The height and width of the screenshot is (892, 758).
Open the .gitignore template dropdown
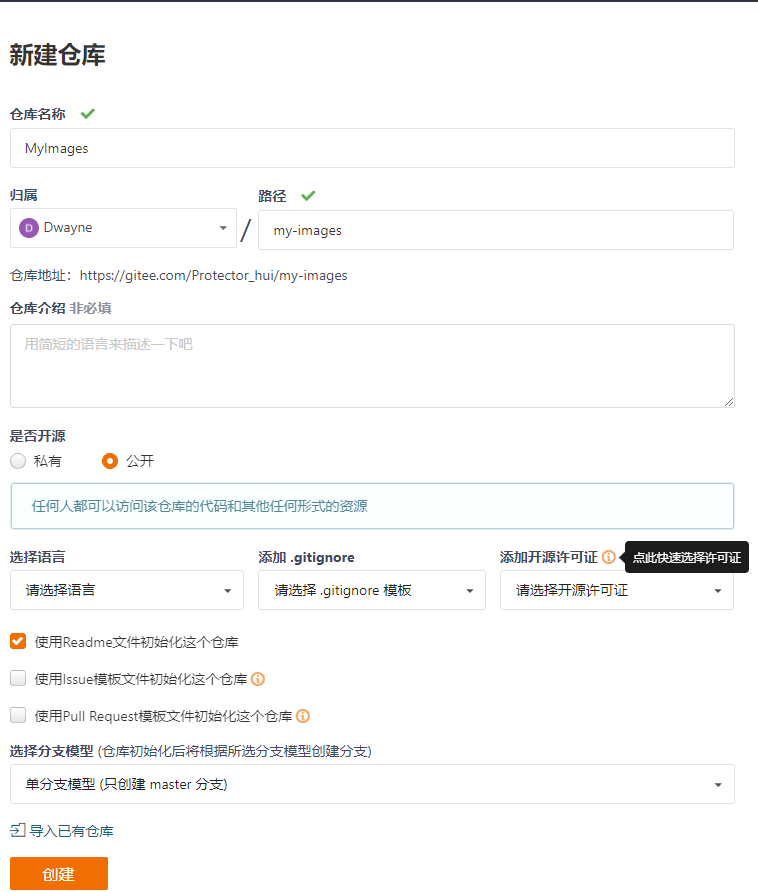pos(372,590)
